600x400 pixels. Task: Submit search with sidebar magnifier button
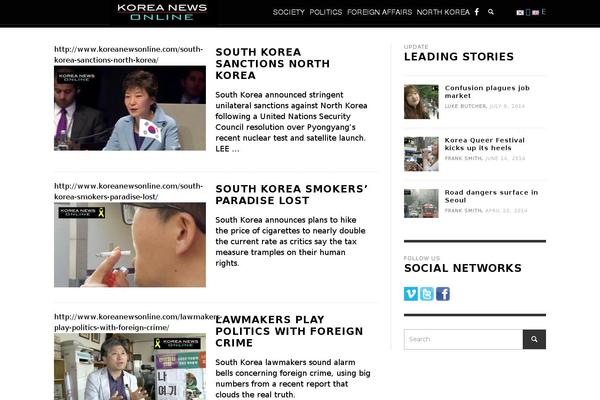coord(534,339)
